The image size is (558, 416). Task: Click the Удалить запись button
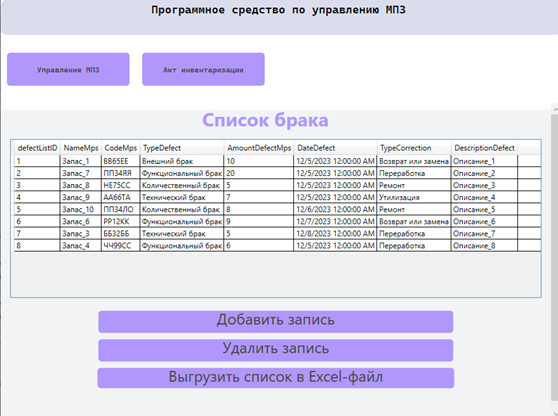point(275,350)
